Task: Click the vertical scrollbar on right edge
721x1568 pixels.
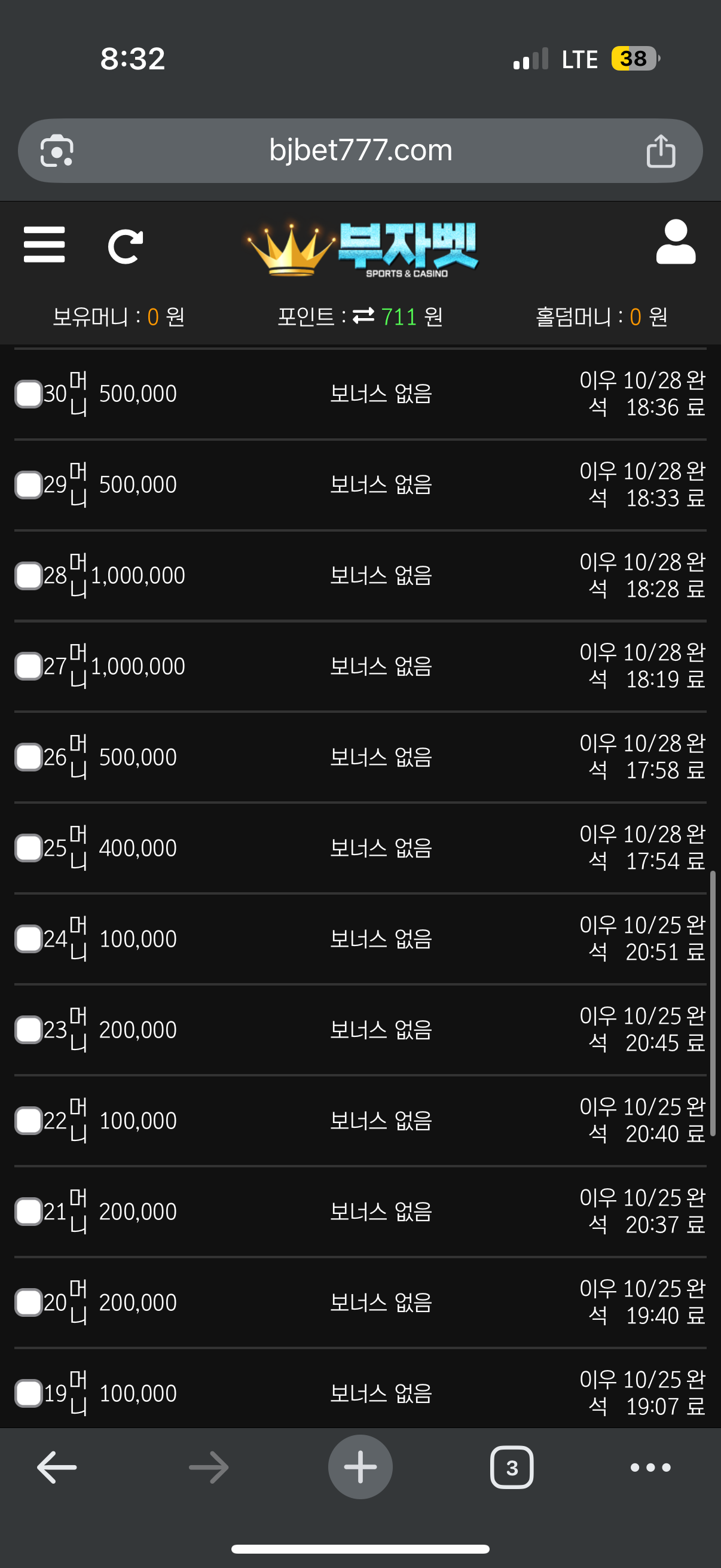Action: point(713,1003)
